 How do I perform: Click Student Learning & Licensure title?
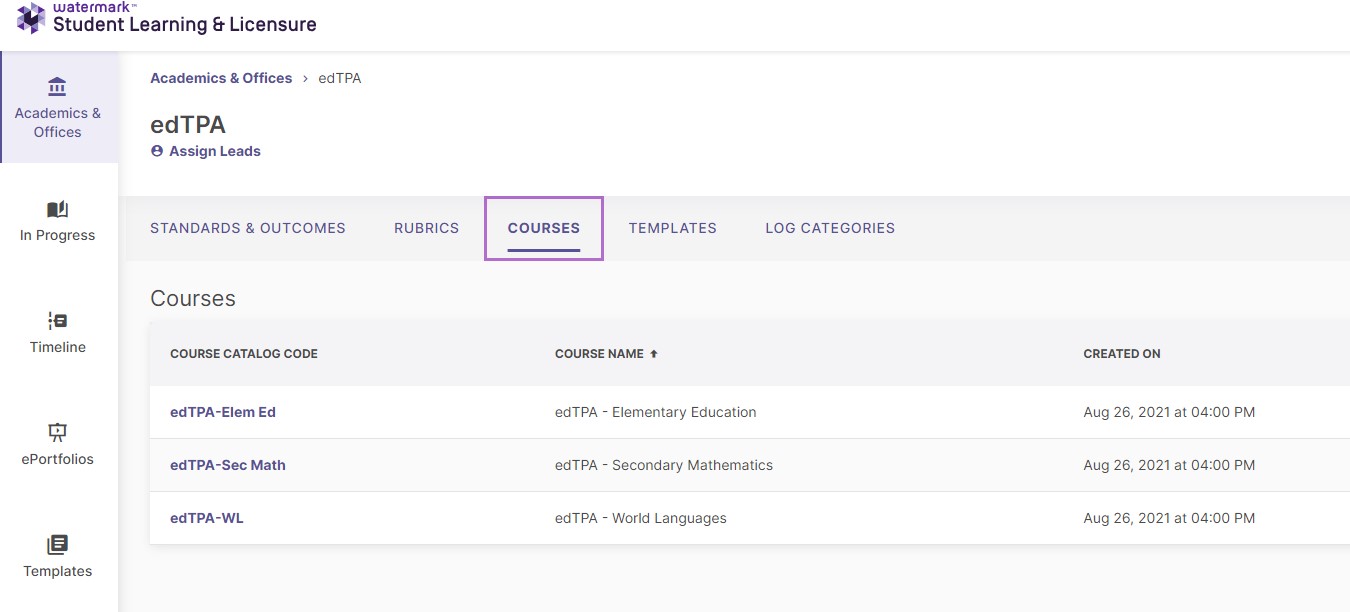click(185, 24)
